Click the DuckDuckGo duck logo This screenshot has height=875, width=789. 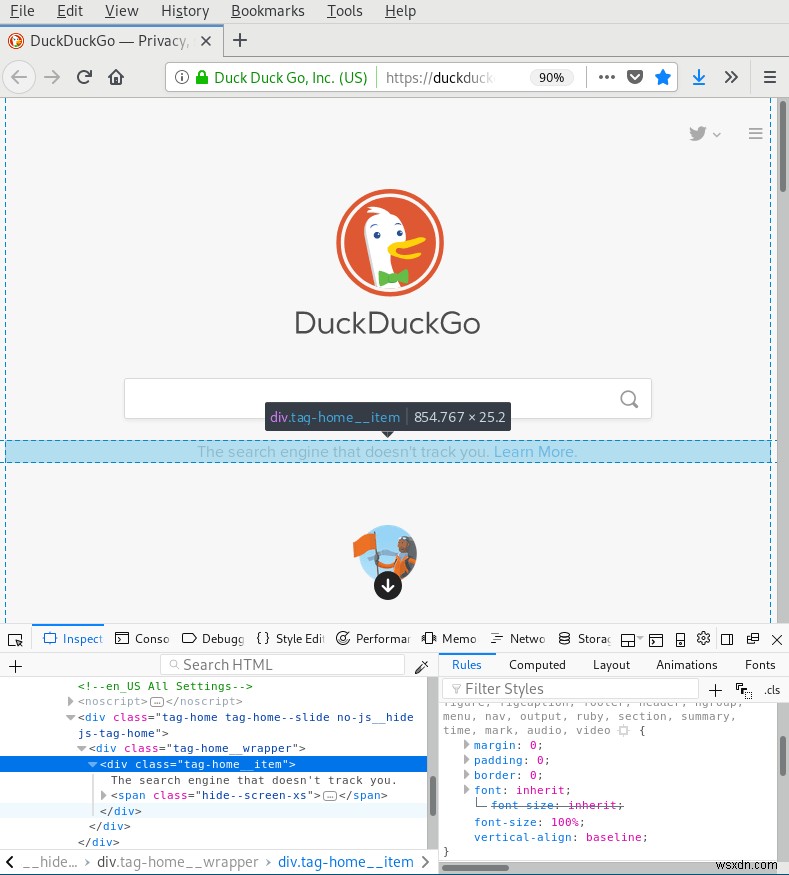(x=389, y=242)
